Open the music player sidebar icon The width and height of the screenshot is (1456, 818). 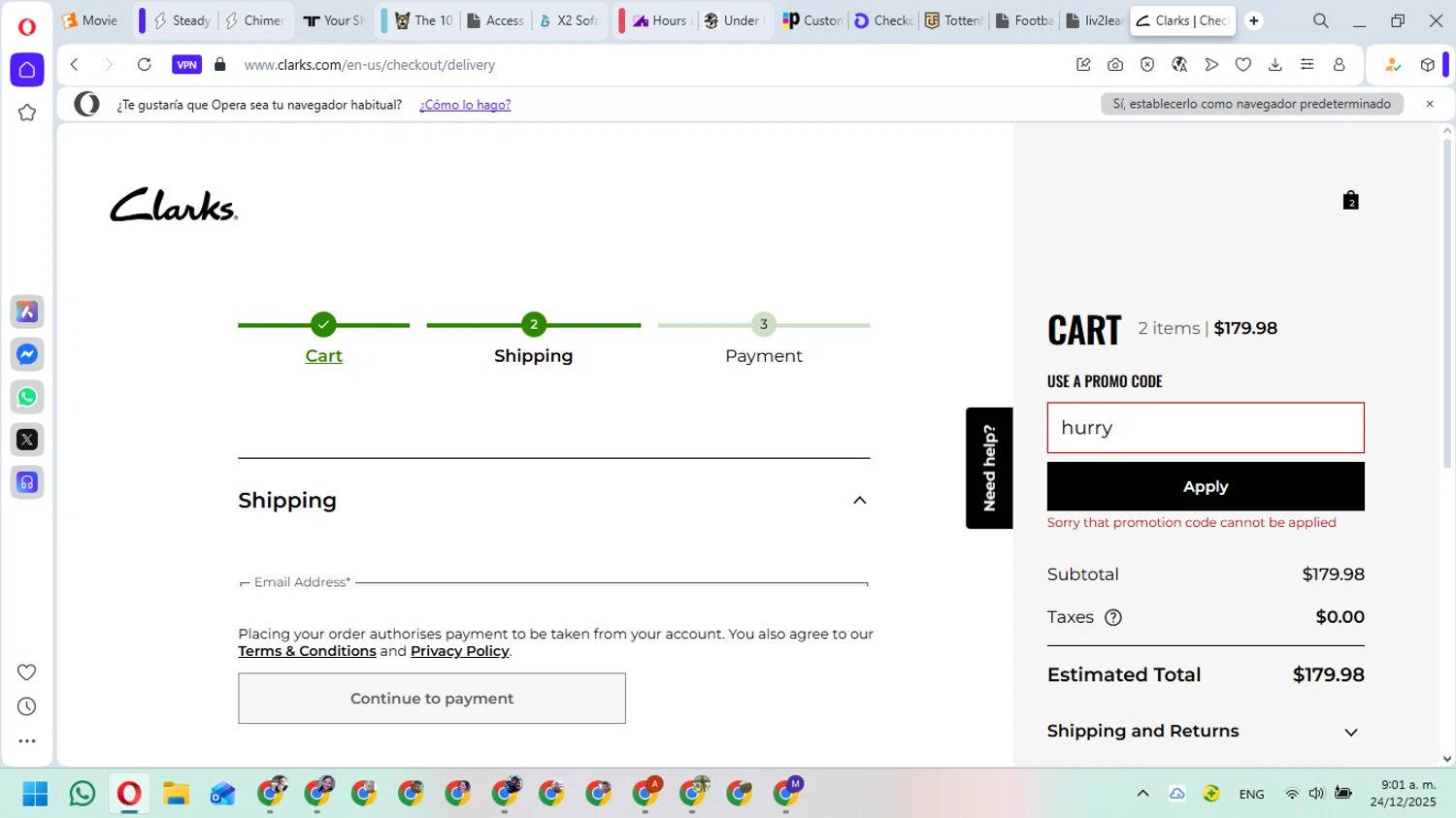27,482
